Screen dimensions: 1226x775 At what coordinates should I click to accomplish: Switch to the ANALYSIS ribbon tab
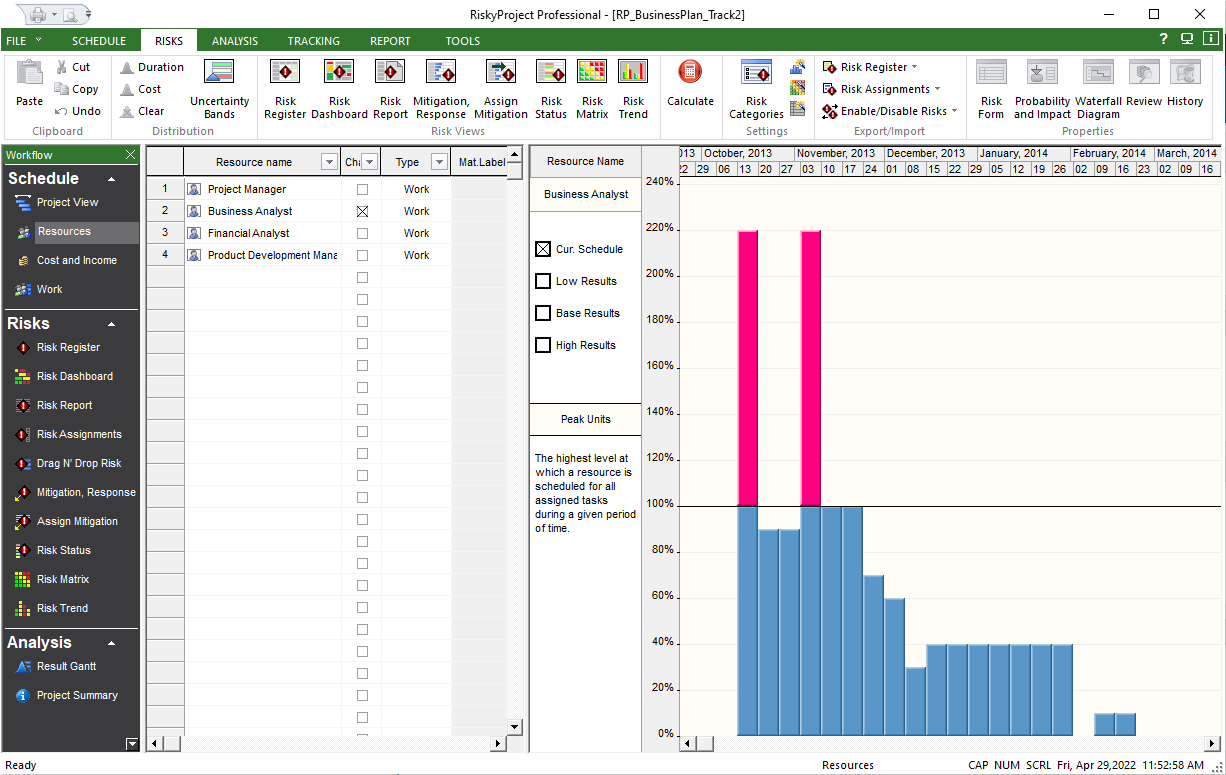pos(235,41)
